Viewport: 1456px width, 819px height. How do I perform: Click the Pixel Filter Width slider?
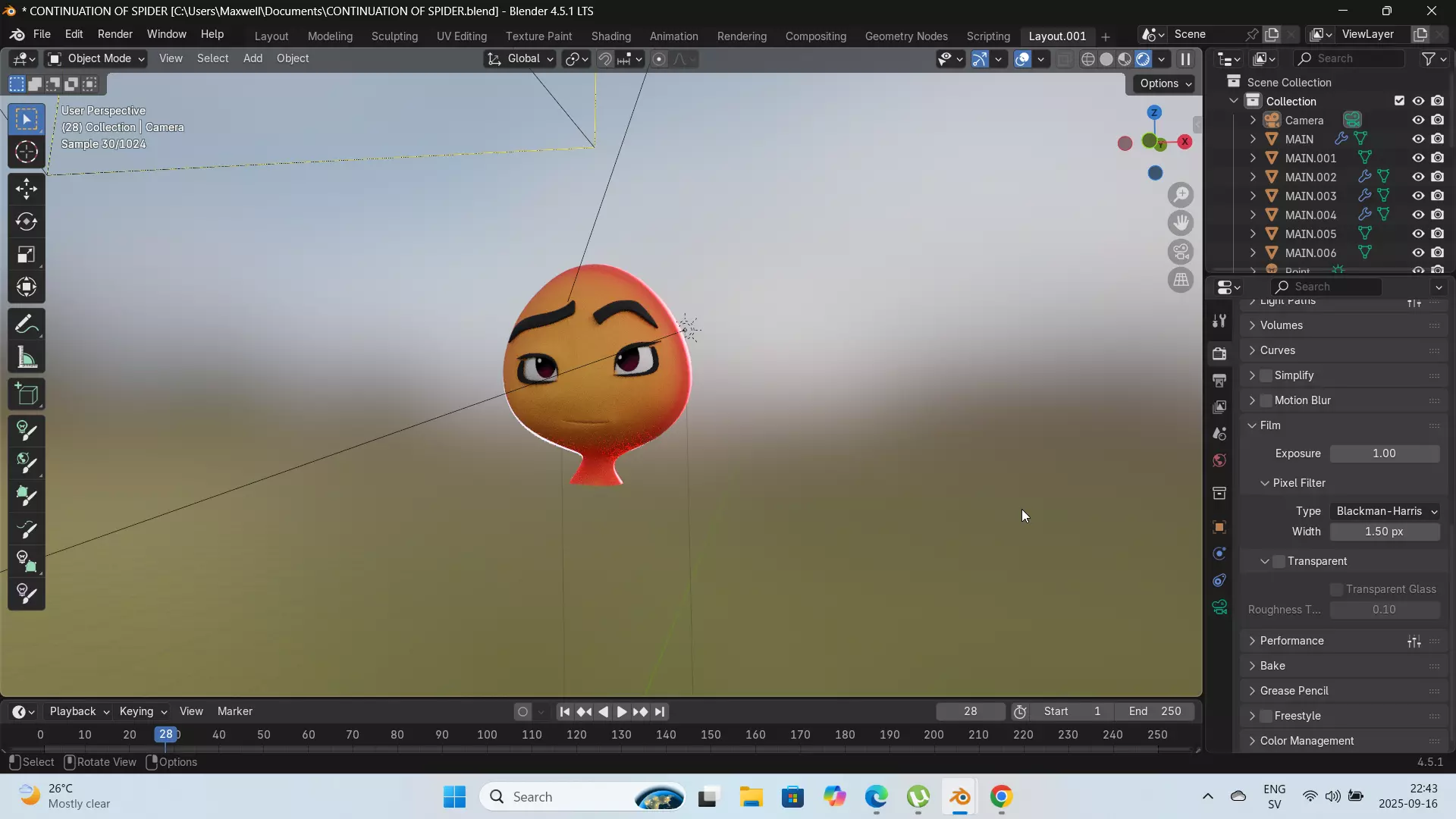(1385, 532)
